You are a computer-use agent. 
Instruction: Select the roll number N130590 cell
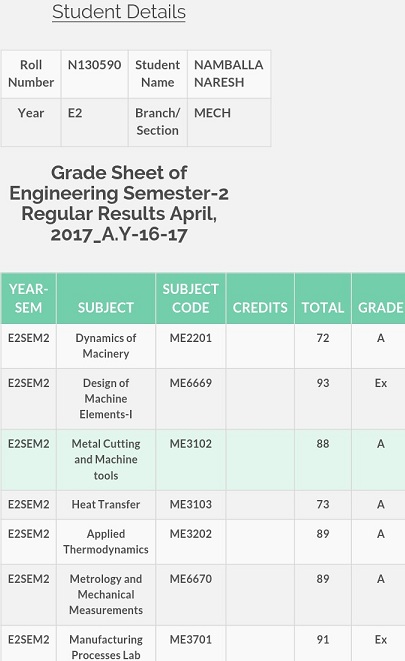point(94,74)
